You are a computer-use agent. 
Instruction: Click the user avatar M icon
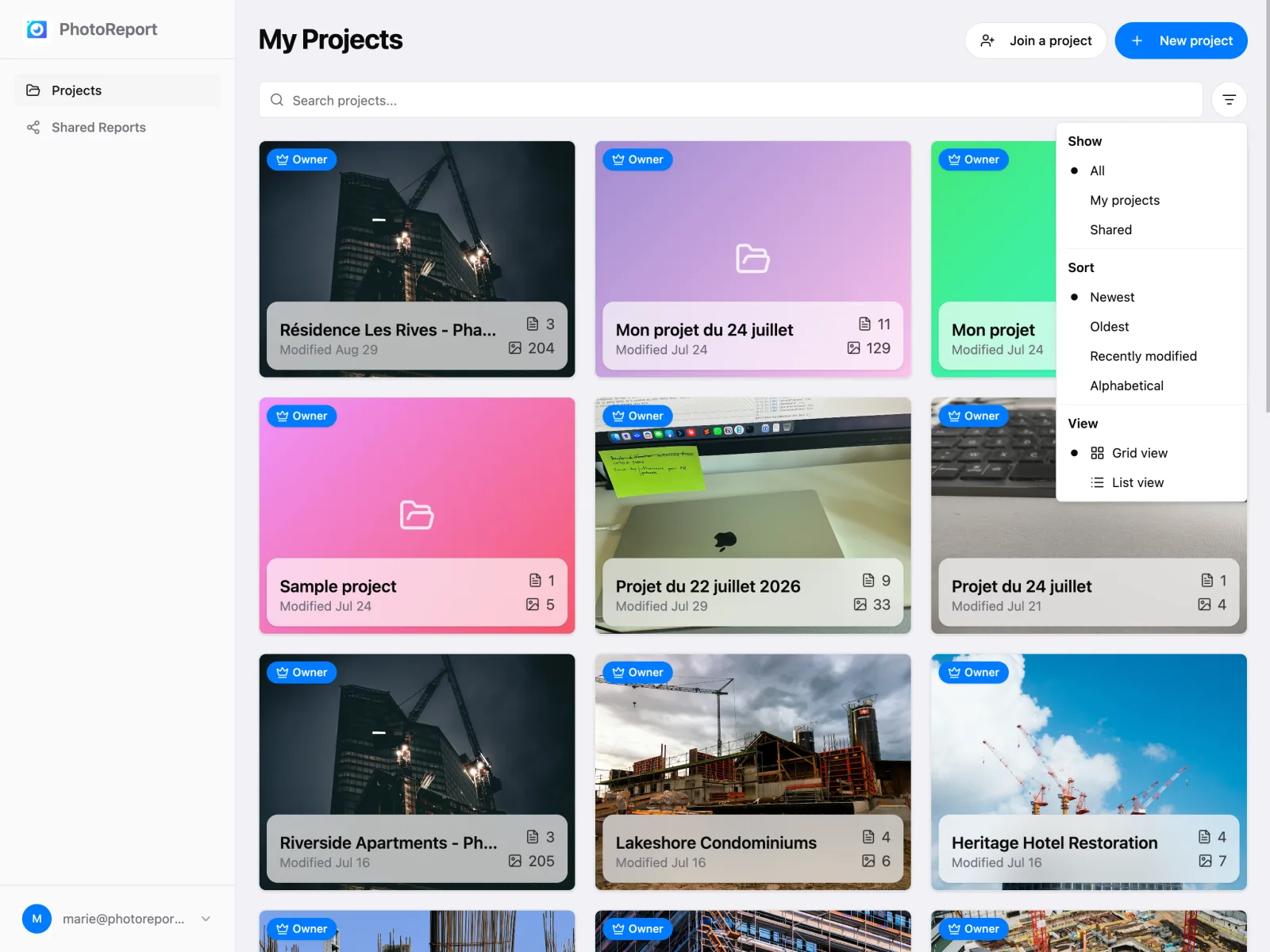tap(37, 919)
